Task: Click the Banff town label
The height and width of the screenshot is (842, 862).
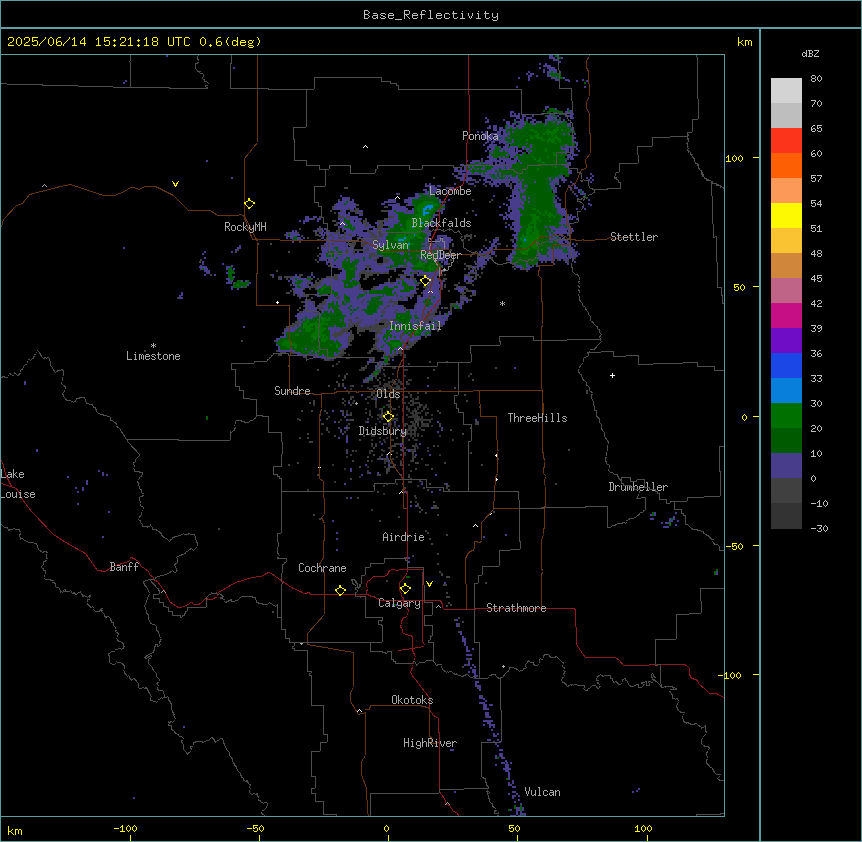Action: tap(124, 567)
